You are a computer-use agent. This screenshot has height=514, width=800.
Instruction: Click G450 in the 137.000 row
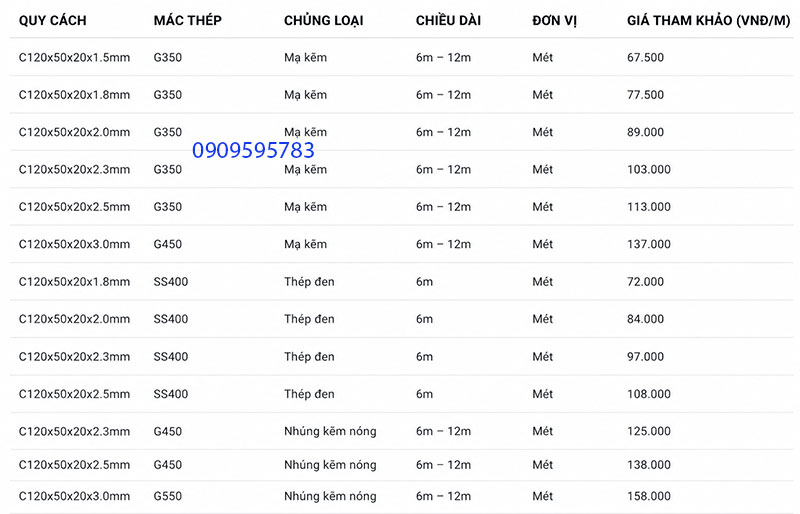pos(168,244)
